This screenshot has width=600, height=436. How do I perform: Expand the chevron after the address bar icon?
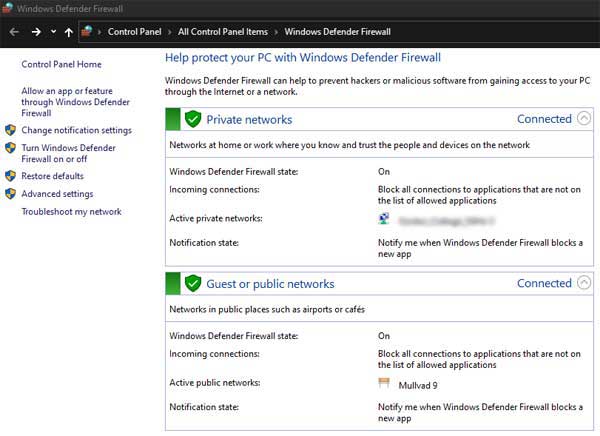pos(99,32)
